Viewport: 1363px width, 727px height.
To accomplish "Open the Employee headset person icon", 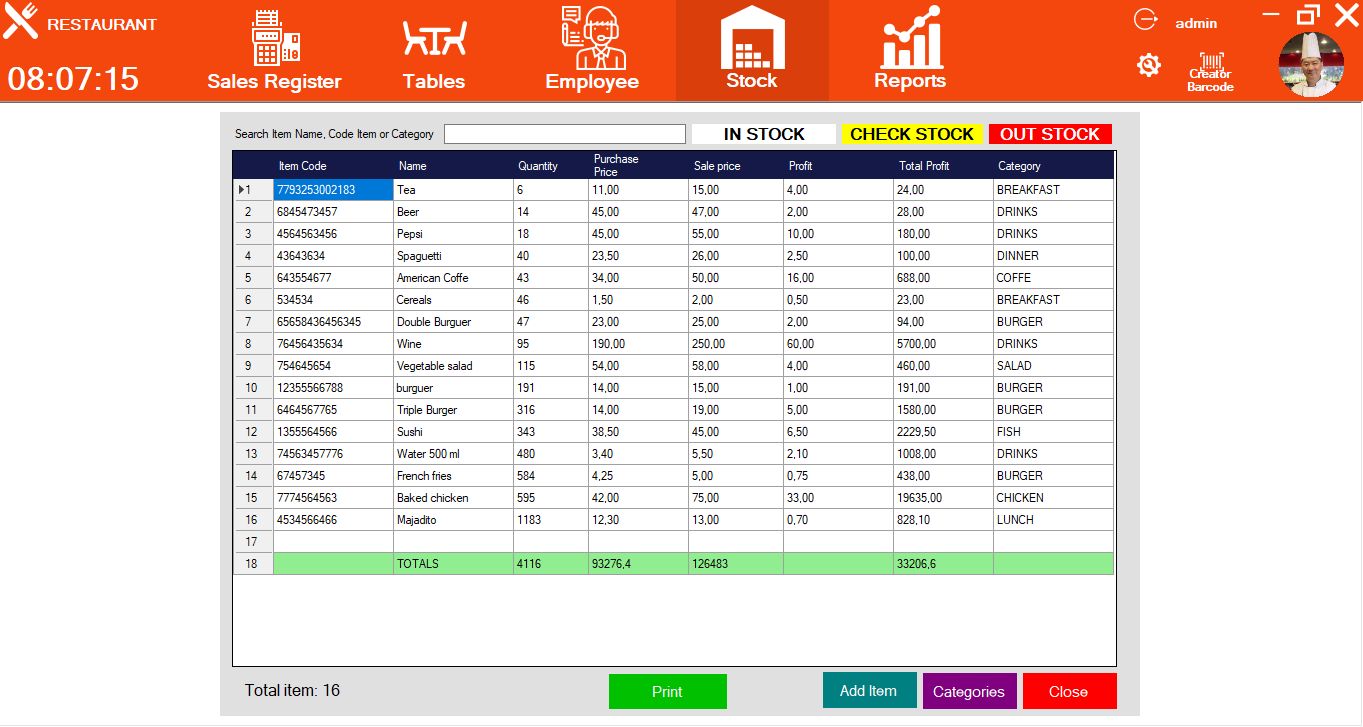I will tap(592, 37).
